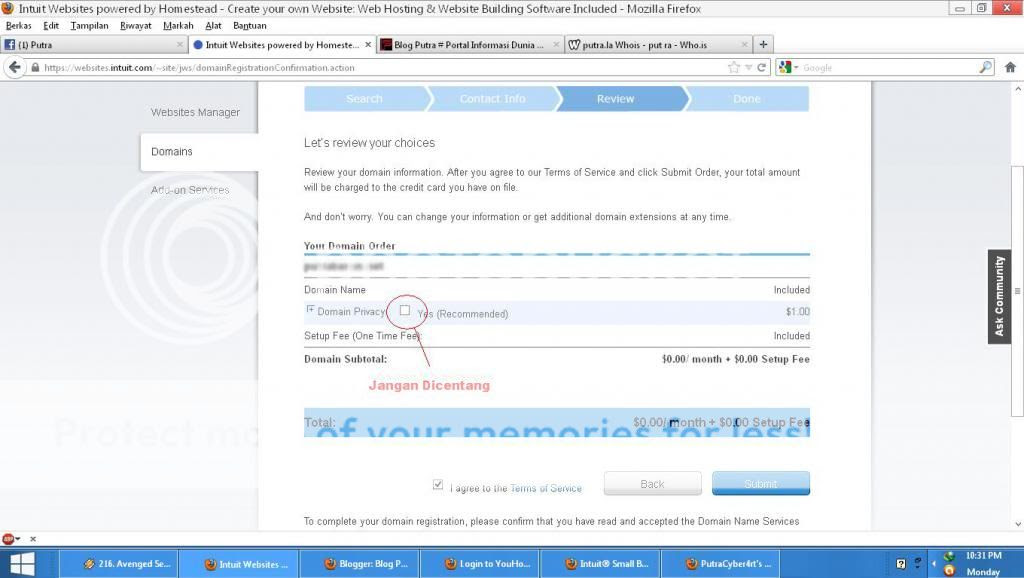This screenshot has width=1024, height=578.
Task: Go to the Contact Info wizard step
Action: click(492, 99)
